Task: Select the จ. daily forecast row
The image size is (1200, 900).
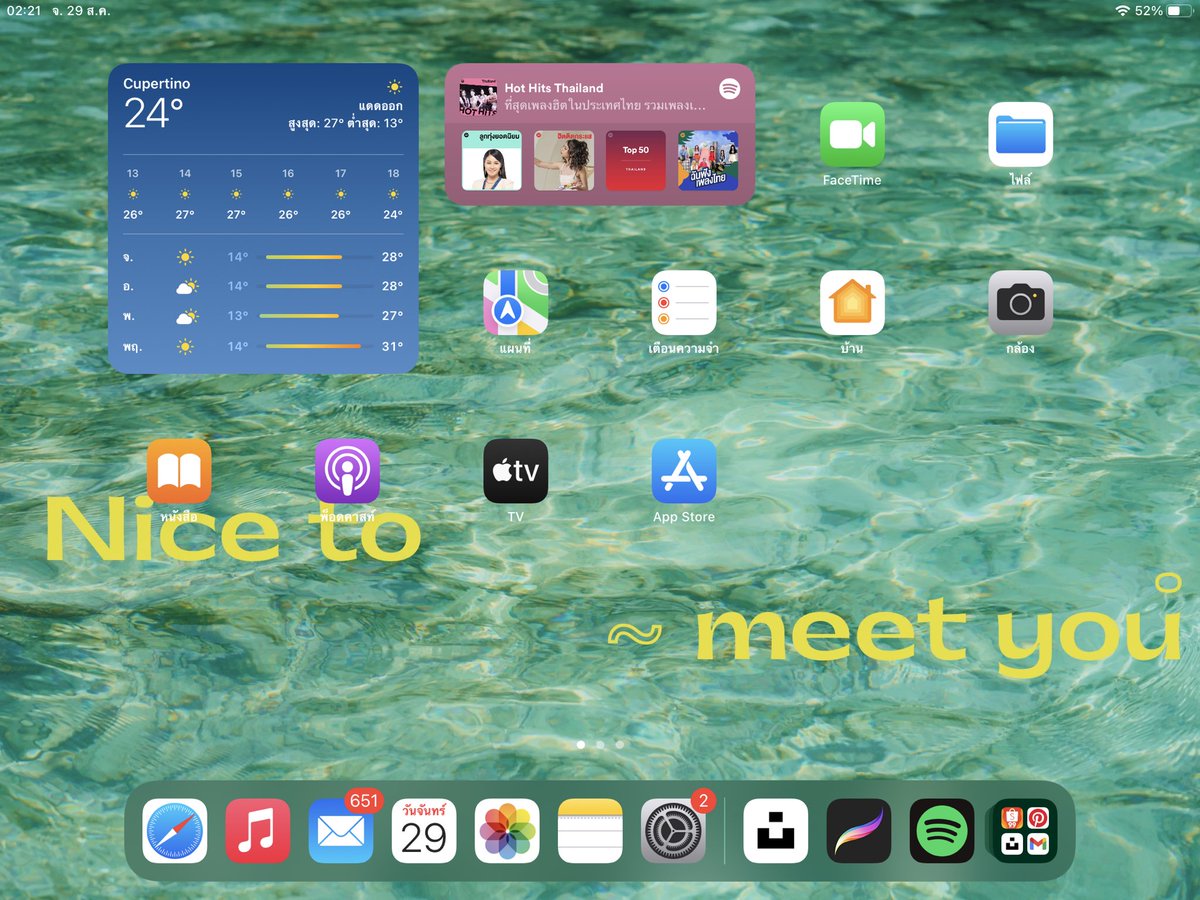Action: tap(263, 257)
